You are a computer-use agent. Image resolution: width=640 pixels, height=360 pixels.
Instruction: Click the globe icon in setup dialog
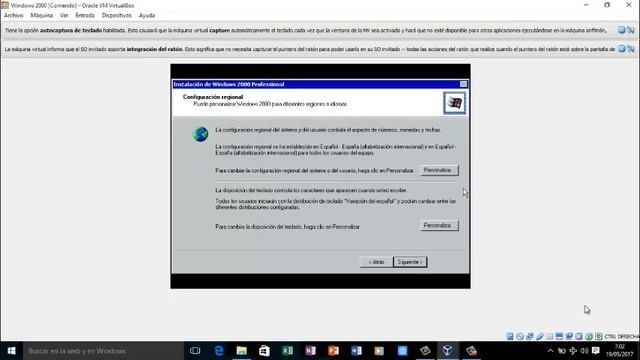(x=200, y=134)
